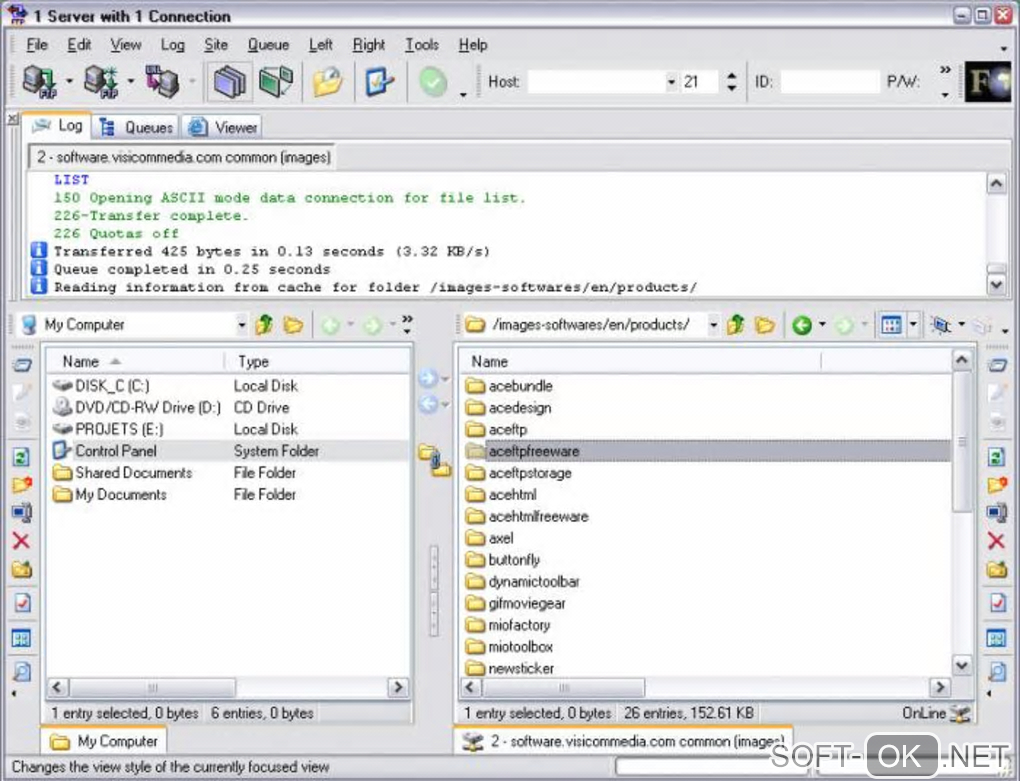Click the refresh icon on right sidebar
1020x781 pixels.
click(x=996, y=457)
